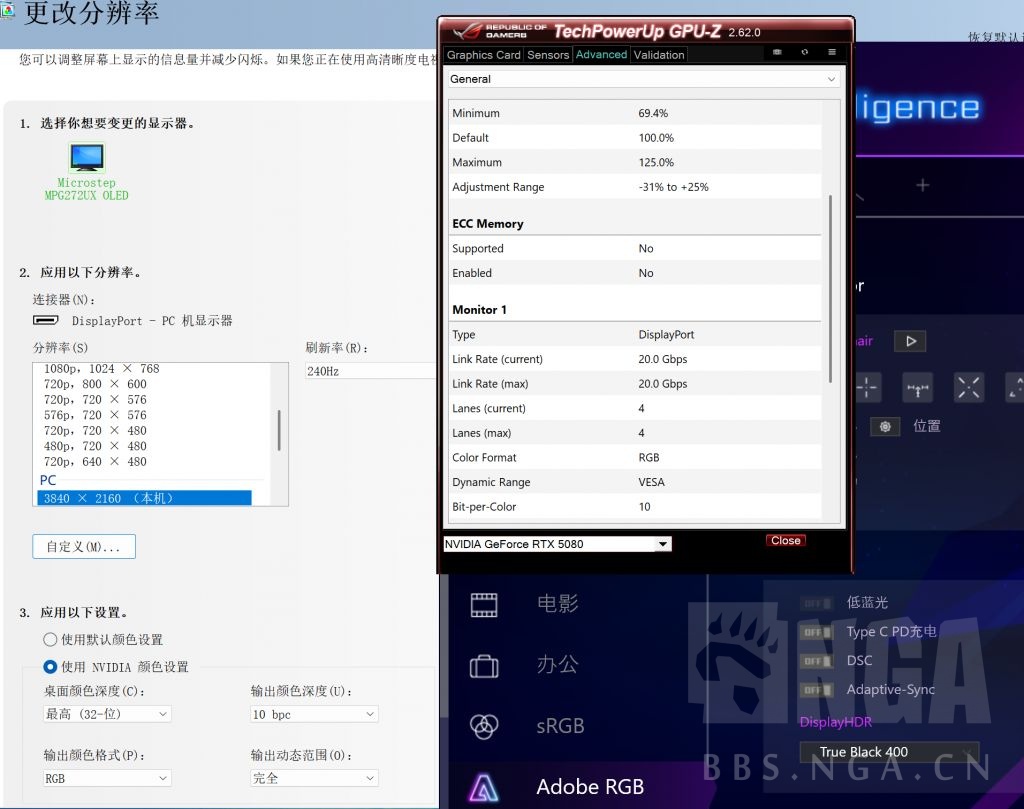
Task: Capture a screenshot using GPU-Z's camera icon
Action: pyautogui.click(x=777, y=52)
